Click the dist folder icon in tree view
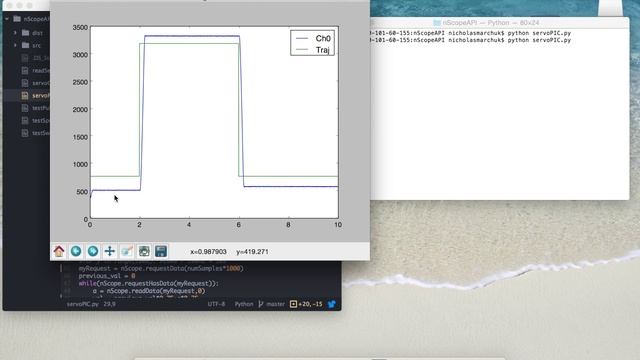The width and height of the screenshot is (640, 360). (x=25, y=33)
